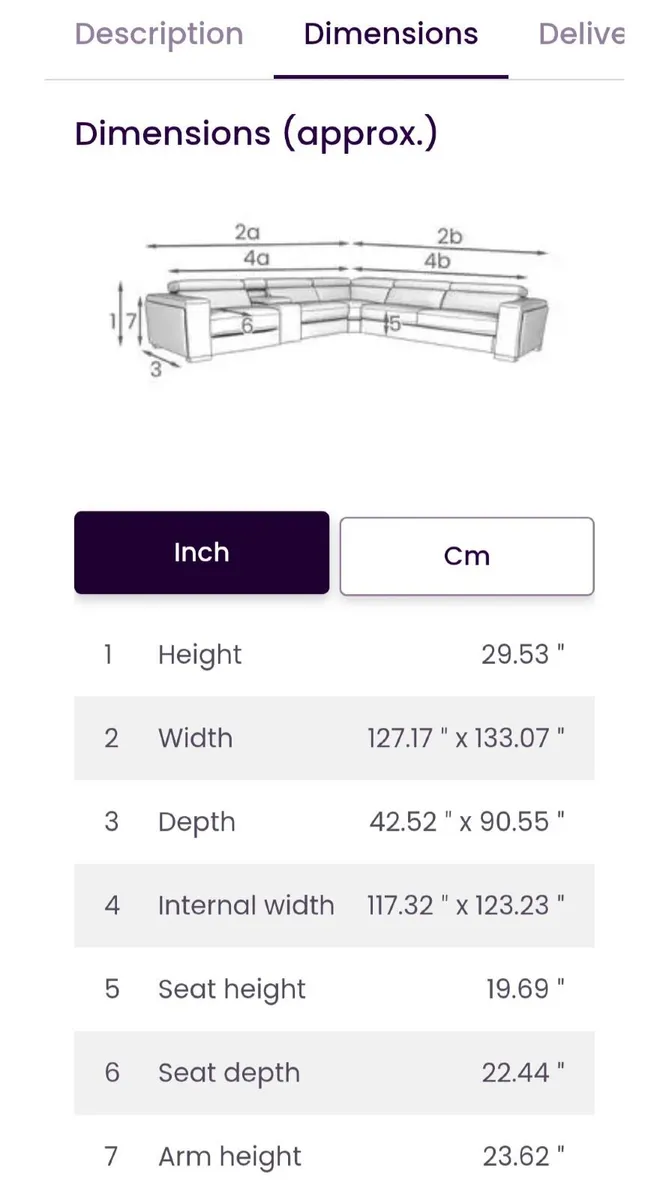The image size is (669, 1200).
Task: Click the 4a marker on diagram
Action: click(x=256, y=257)
